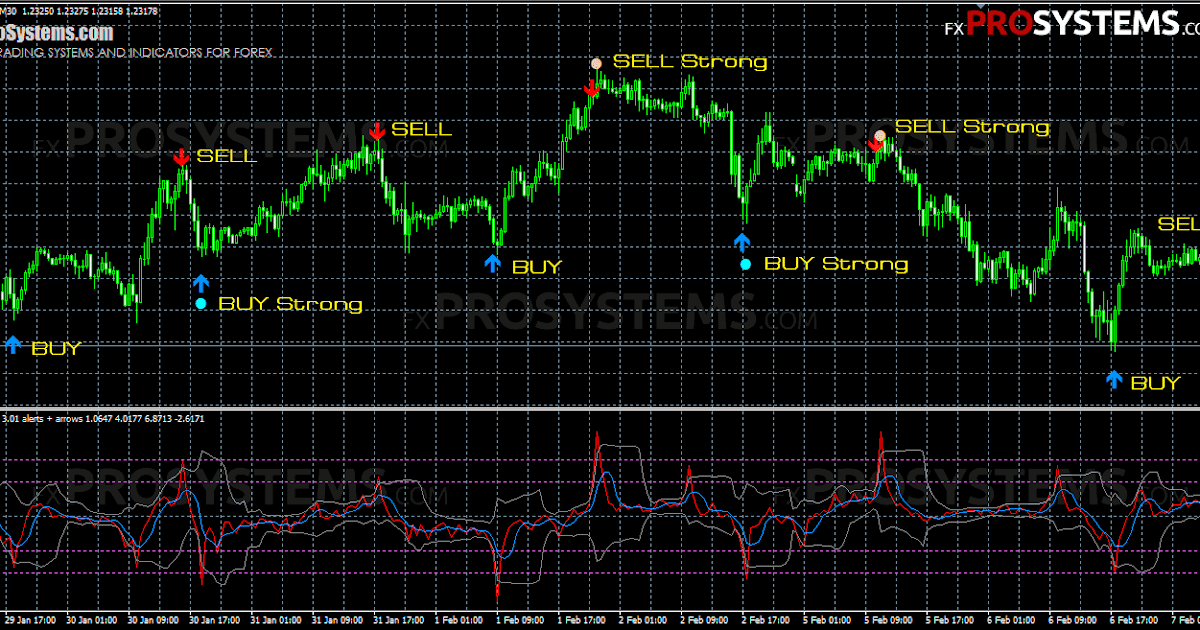Click the cyan dot beside left BUY Strong label
Image resolution: width=1200 pixels, height=630 pixels.
(201, 303)
